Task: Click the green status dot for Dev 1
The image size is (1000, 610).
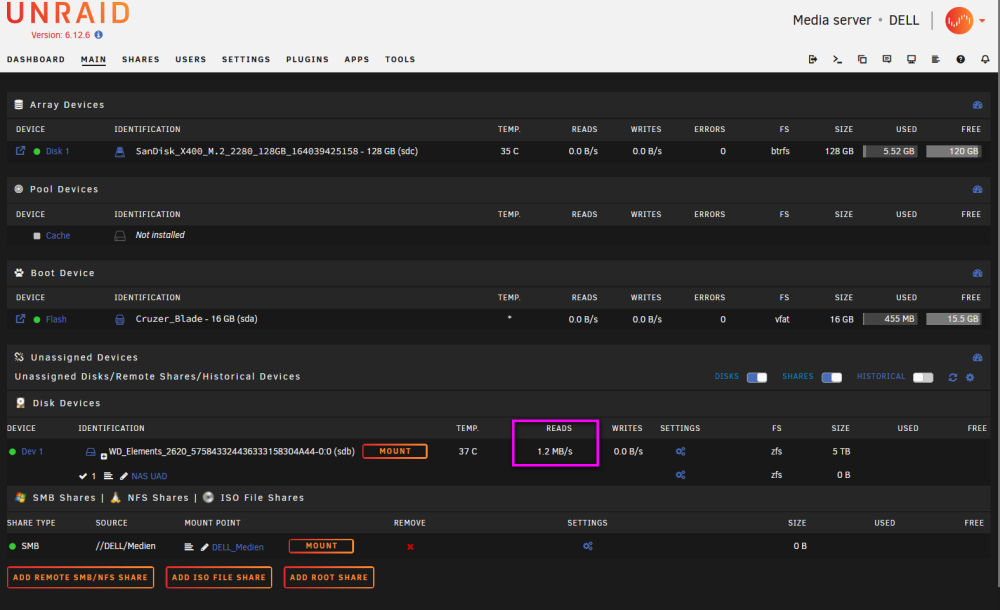Action: pyautogui.click(x=12, y=452)
